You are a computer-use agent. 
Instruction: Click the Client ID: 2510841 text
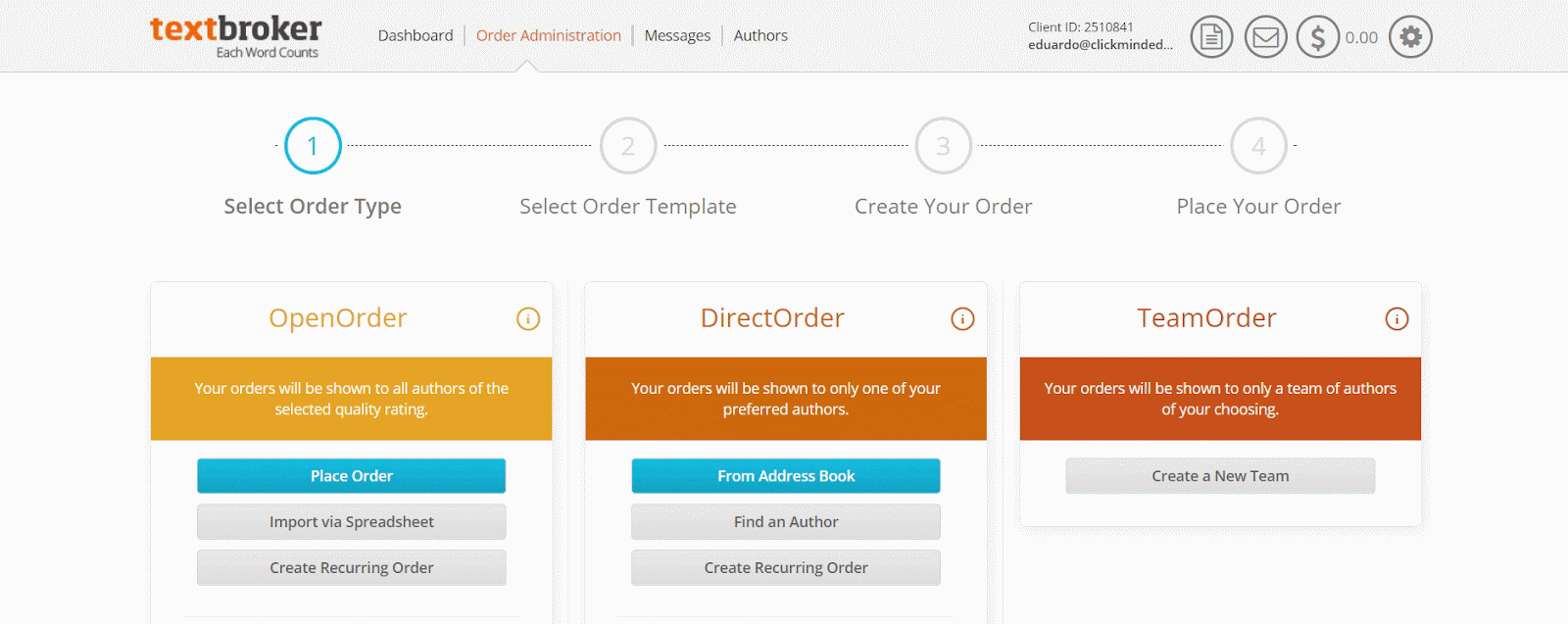[x=1081, y=27]
